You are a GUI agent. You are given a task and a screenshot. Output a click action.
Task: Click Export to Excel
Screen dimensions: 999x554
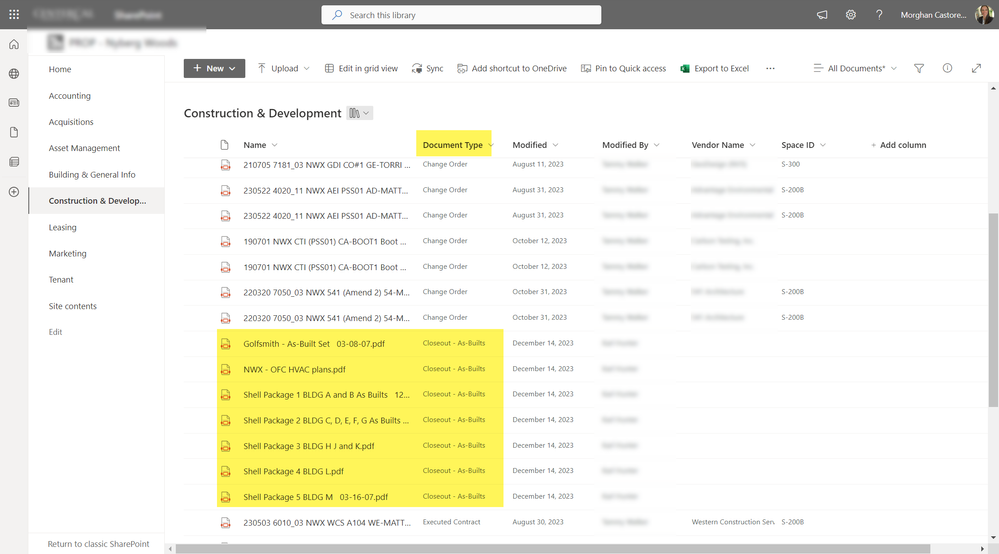click(714, 68)
